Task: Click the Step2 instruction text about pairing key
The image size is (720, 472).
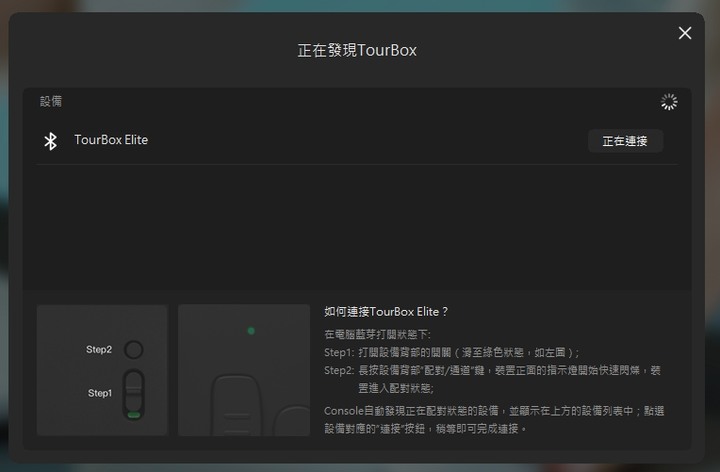Action: point(492,379)
